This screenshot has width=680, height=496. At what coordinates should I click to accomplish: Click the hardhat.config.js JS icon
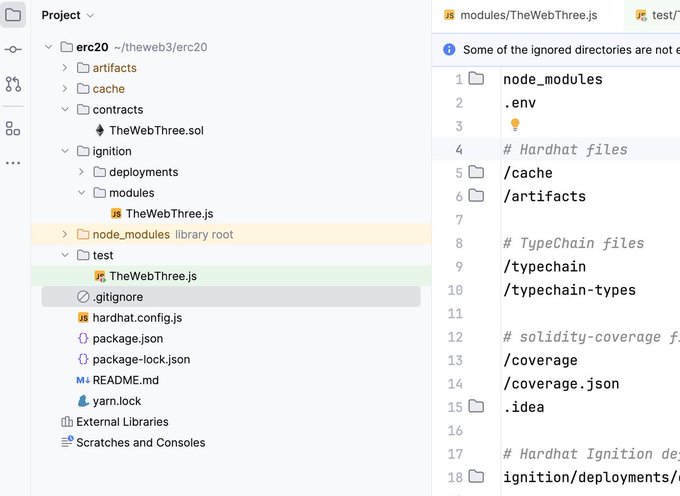tap(83, 318)
